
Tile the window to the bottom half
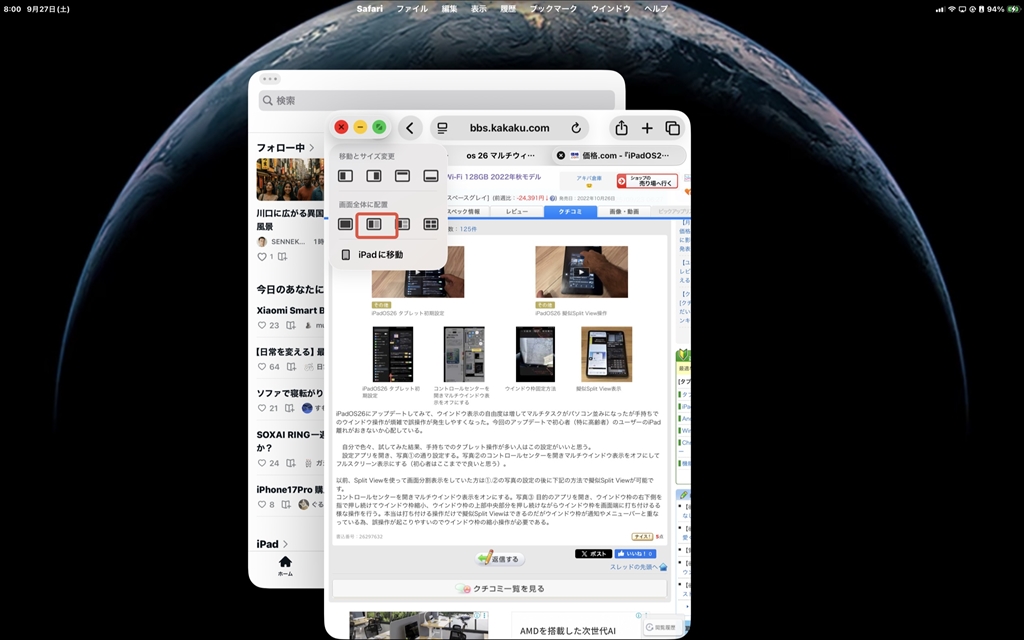(x=430, y=176)
